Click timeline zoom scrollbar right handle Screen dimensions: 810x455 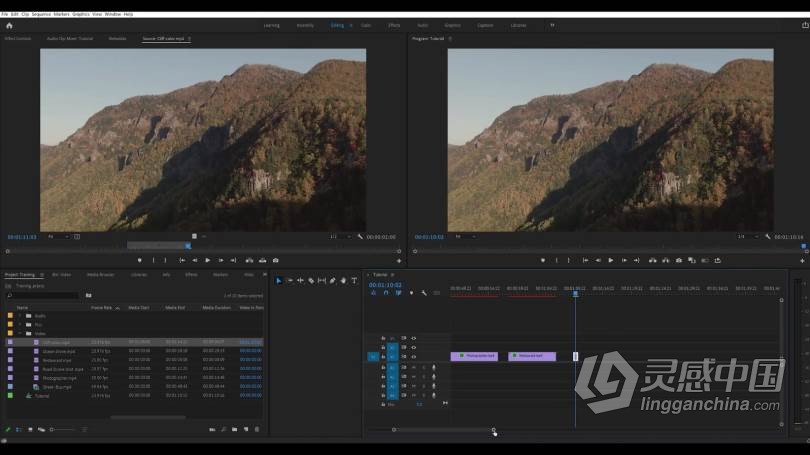494,430
